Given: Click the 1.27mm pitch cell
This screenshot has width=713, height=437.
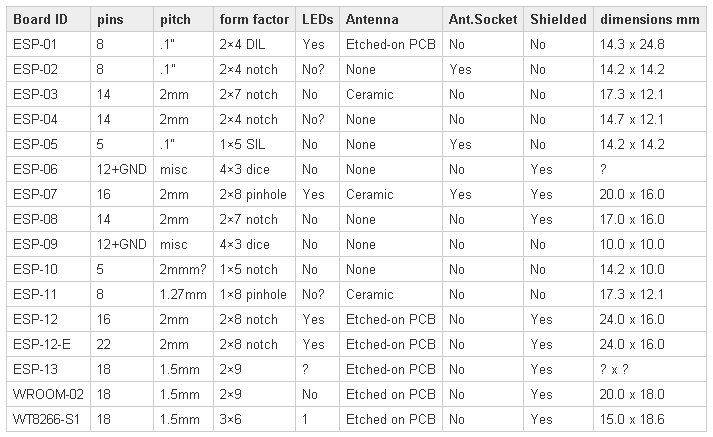Looking at the screenshot, I should click(183, 294).
